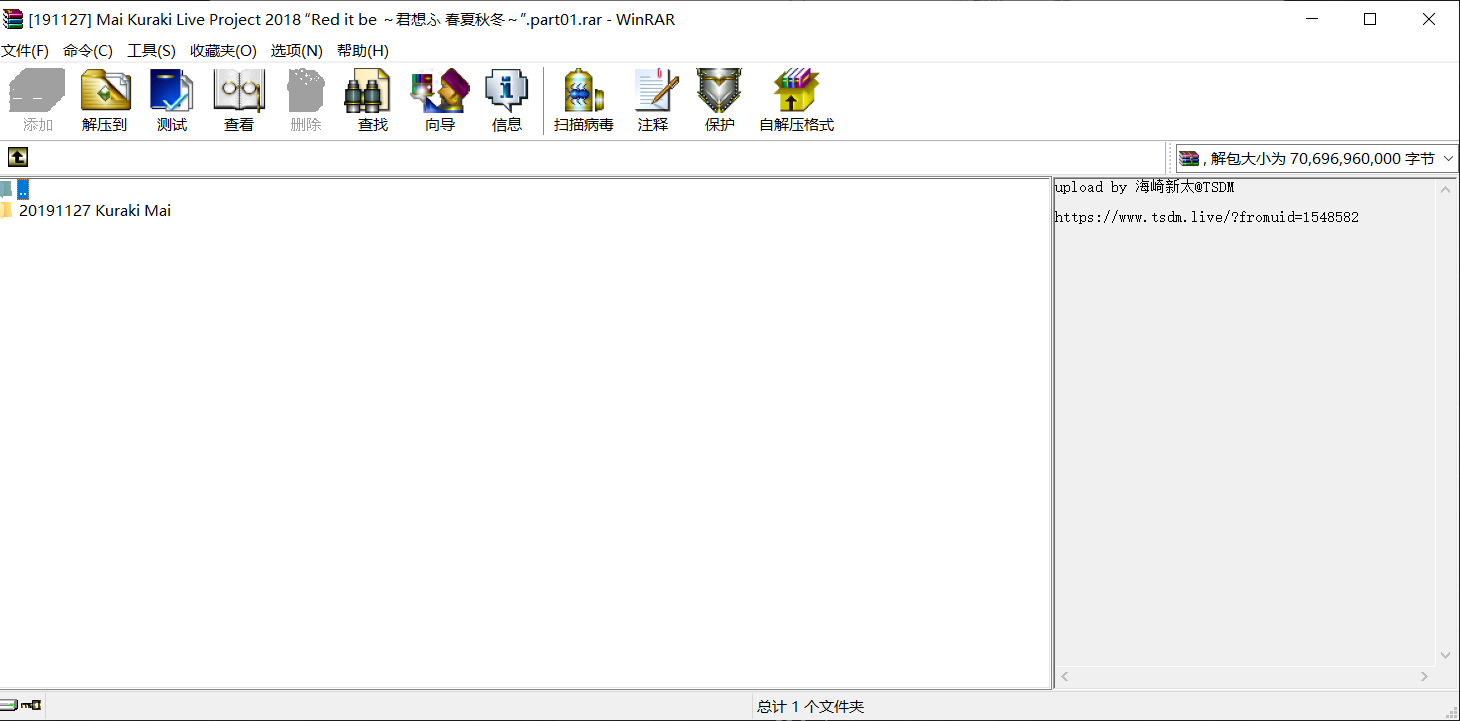Minimize the WinRAR window
The height and width of the screenshot is (721, 1460).
(1311, 19)
